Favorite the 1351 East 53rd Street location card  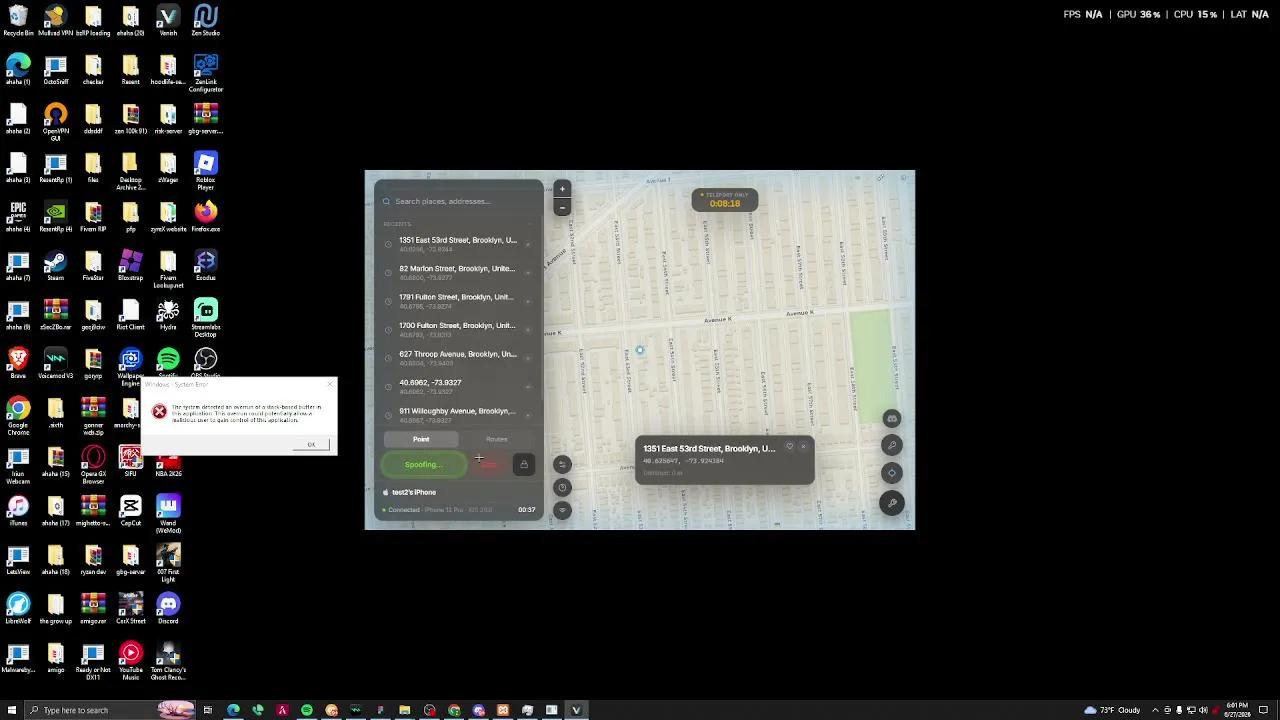pyautogui.click(x=789, y=447)
